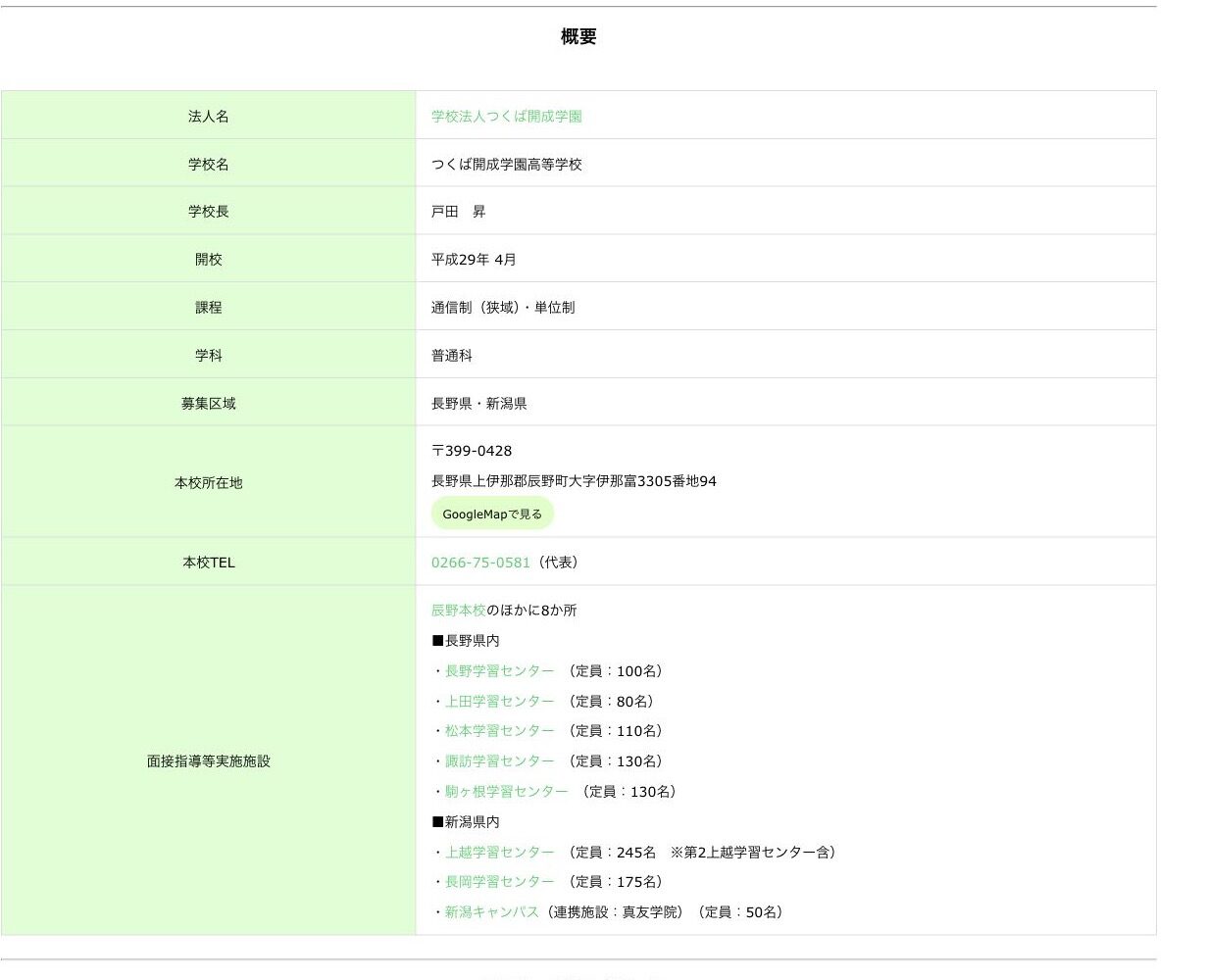The height and width of the screenshot is (980, 1206).
Task: Open 松本学習センター link
Action: pyautogui.click(x=499, y=731)
